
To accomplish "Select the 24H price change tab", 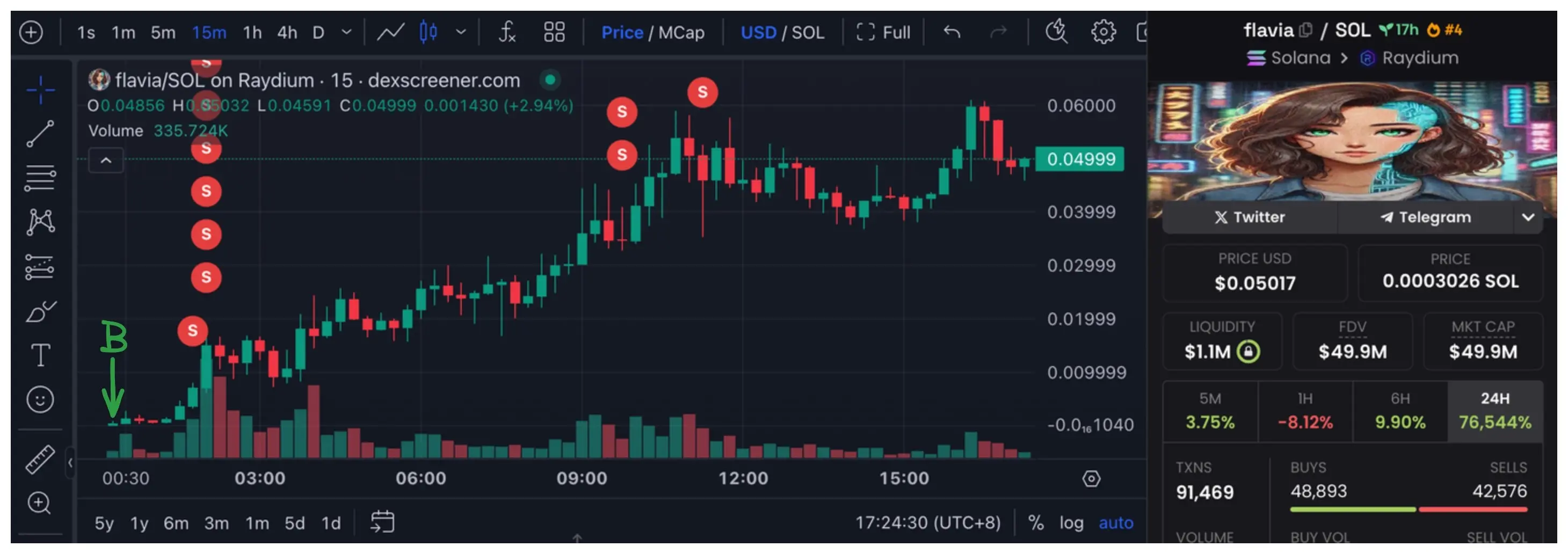I will point(1494,411).
